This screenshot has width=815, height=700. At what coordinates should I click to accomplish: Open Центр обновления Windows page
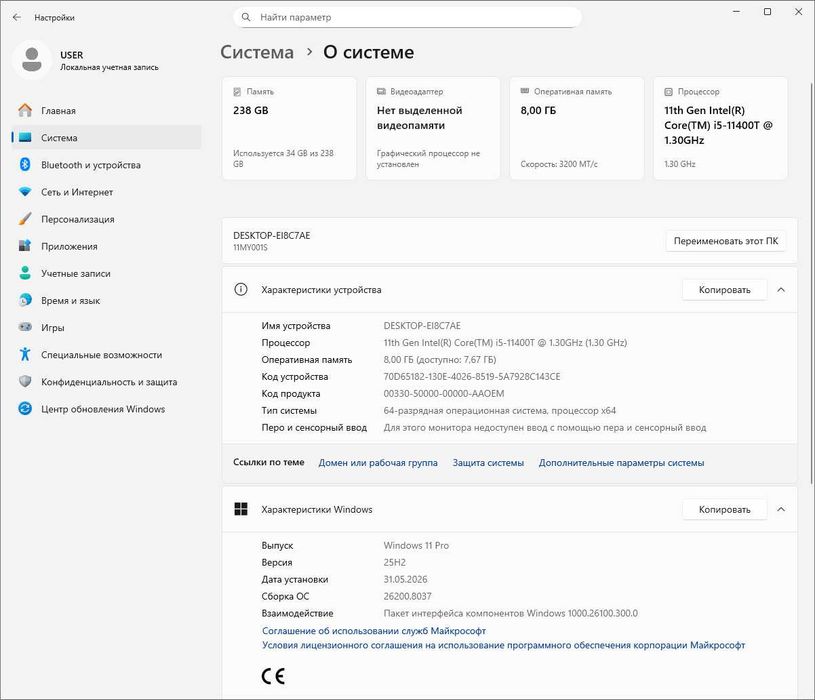click(107, 408)
